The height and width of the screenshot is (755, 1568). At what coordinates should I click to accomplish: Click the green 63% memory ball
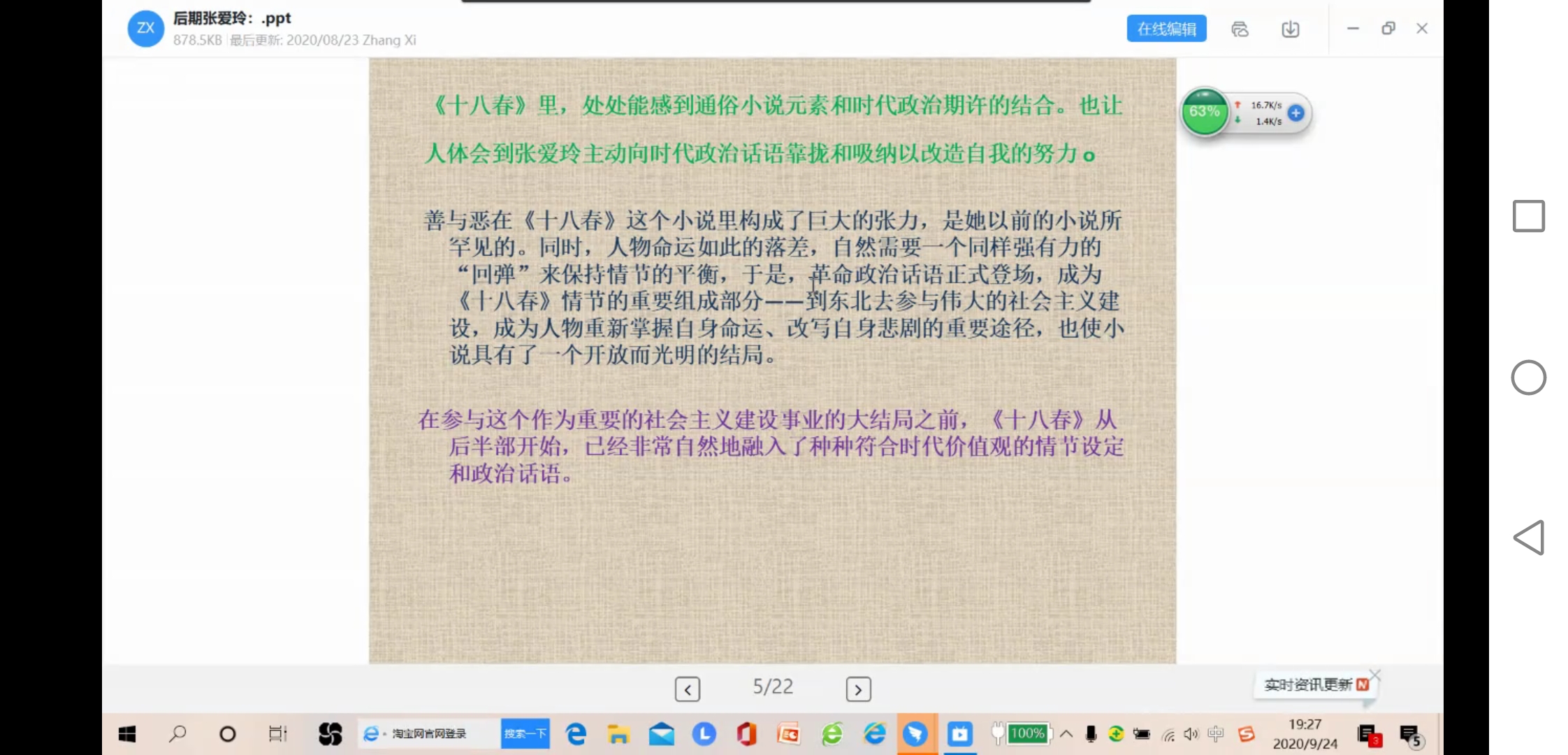1204,112
